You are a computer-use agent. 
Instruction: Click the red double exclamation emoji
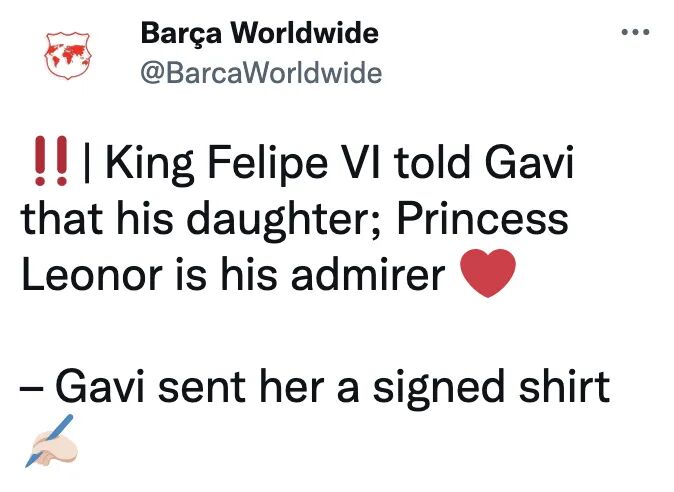tap(50, 163)
